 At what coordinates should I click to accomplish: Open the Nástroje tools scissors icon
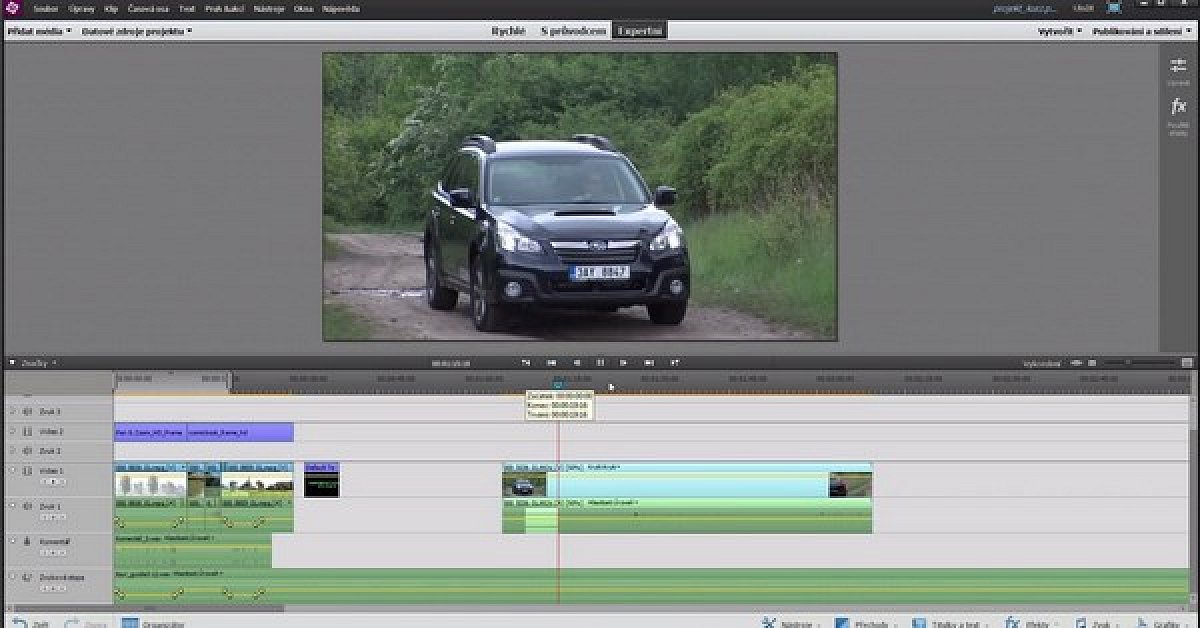coord(769,623)
